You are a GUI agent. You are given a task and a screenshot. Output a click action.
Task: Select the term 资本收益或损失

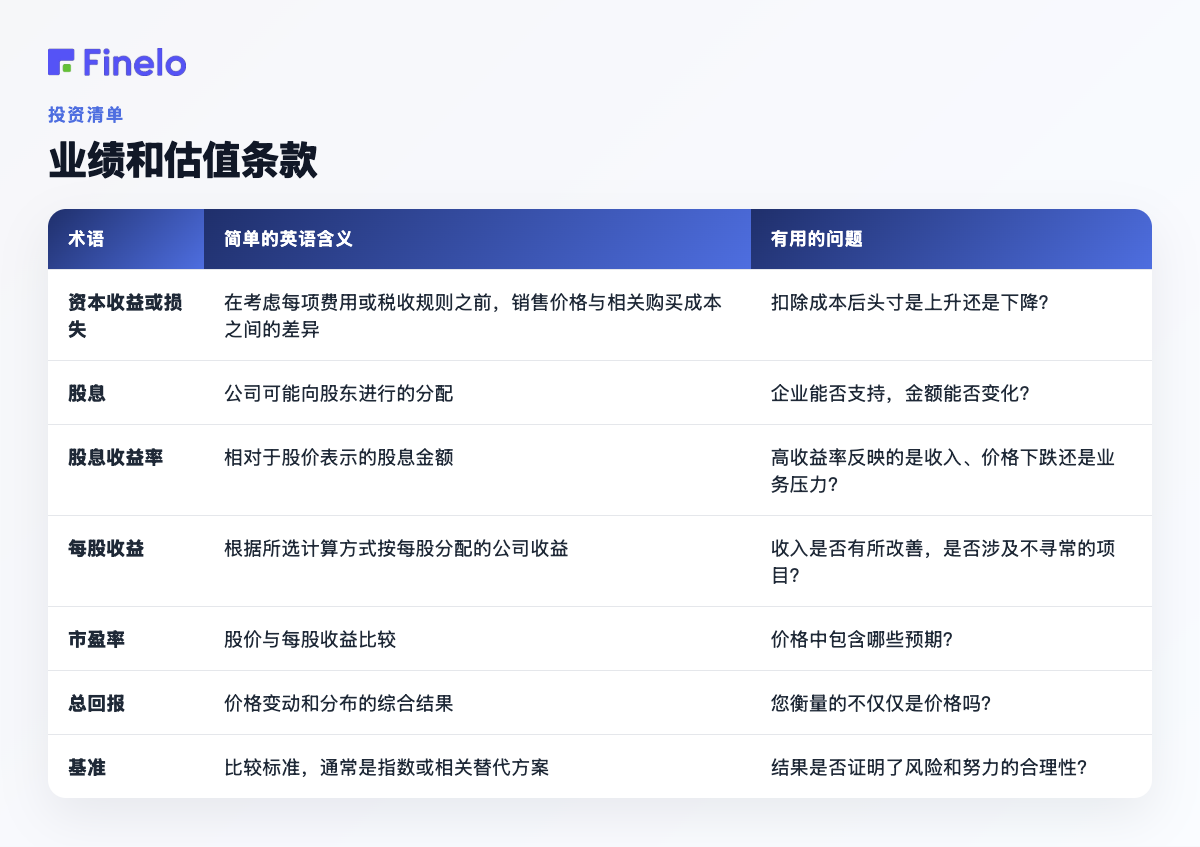tap(125, 315)
